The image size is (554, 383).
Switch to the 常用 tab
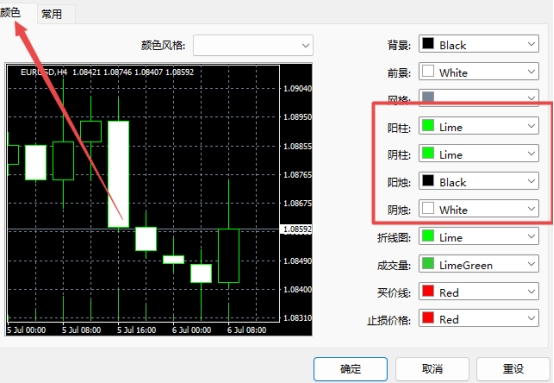coord(52,14)
